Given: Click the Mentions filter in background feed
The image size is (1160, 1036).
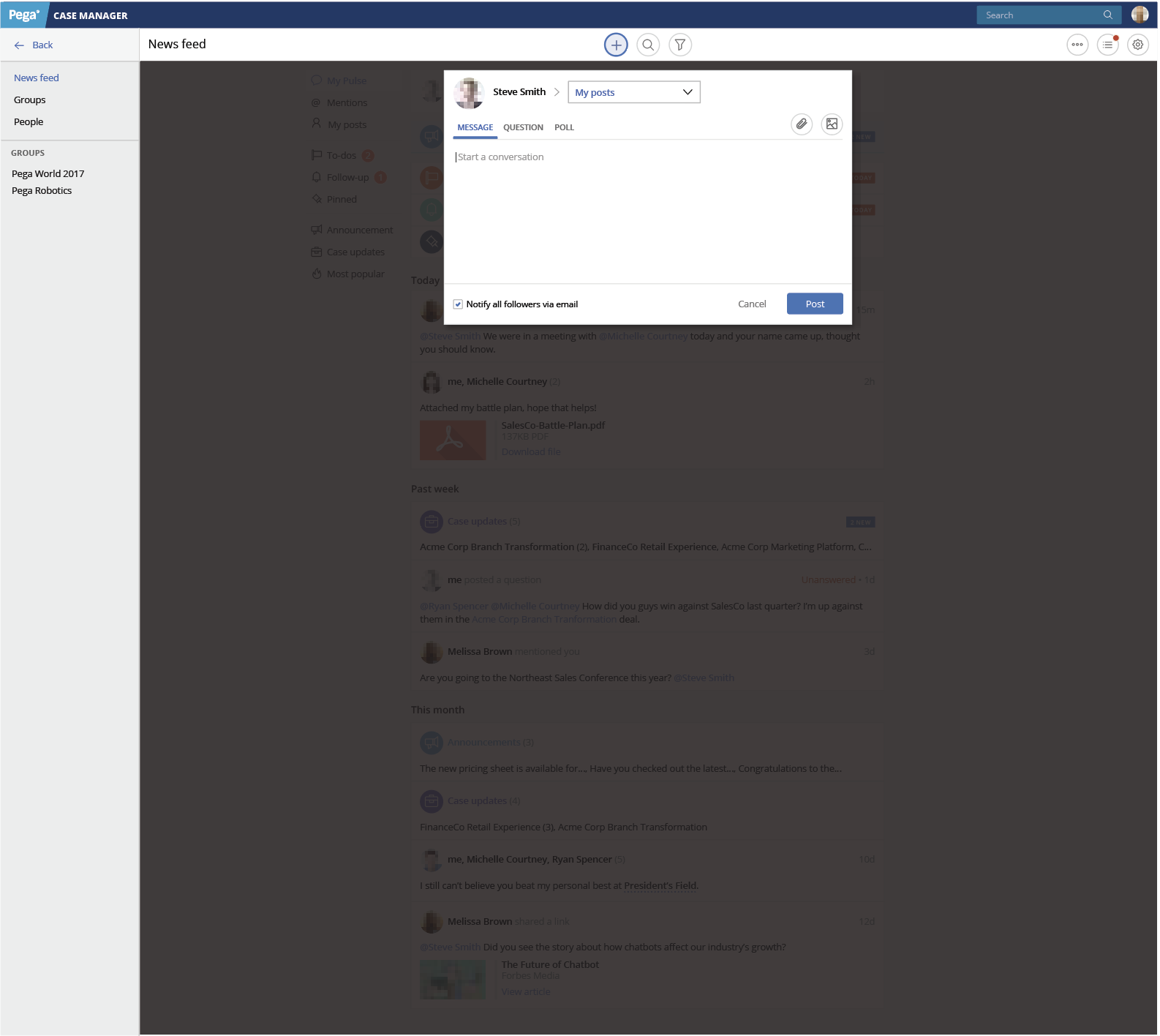Looking at the screenshot, I should coord(347,103).
